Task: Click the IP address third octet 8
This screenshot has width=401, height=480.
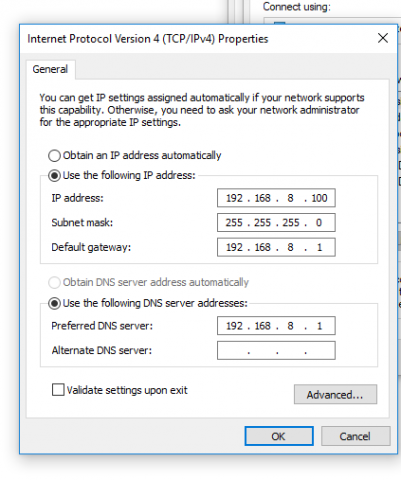Action: point(290,198)
